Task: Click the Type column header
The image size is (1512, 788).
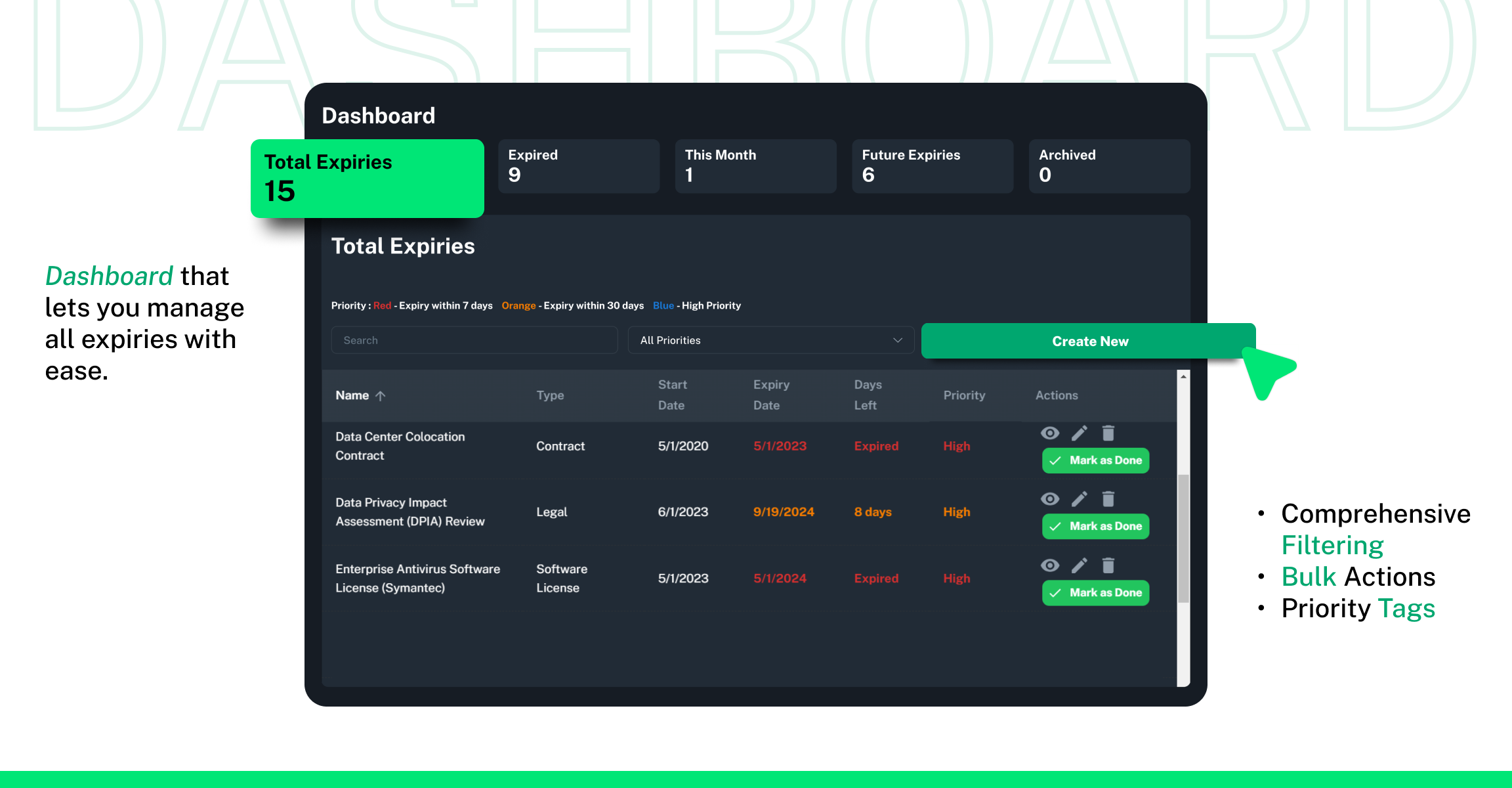Action: coord(550,395)
